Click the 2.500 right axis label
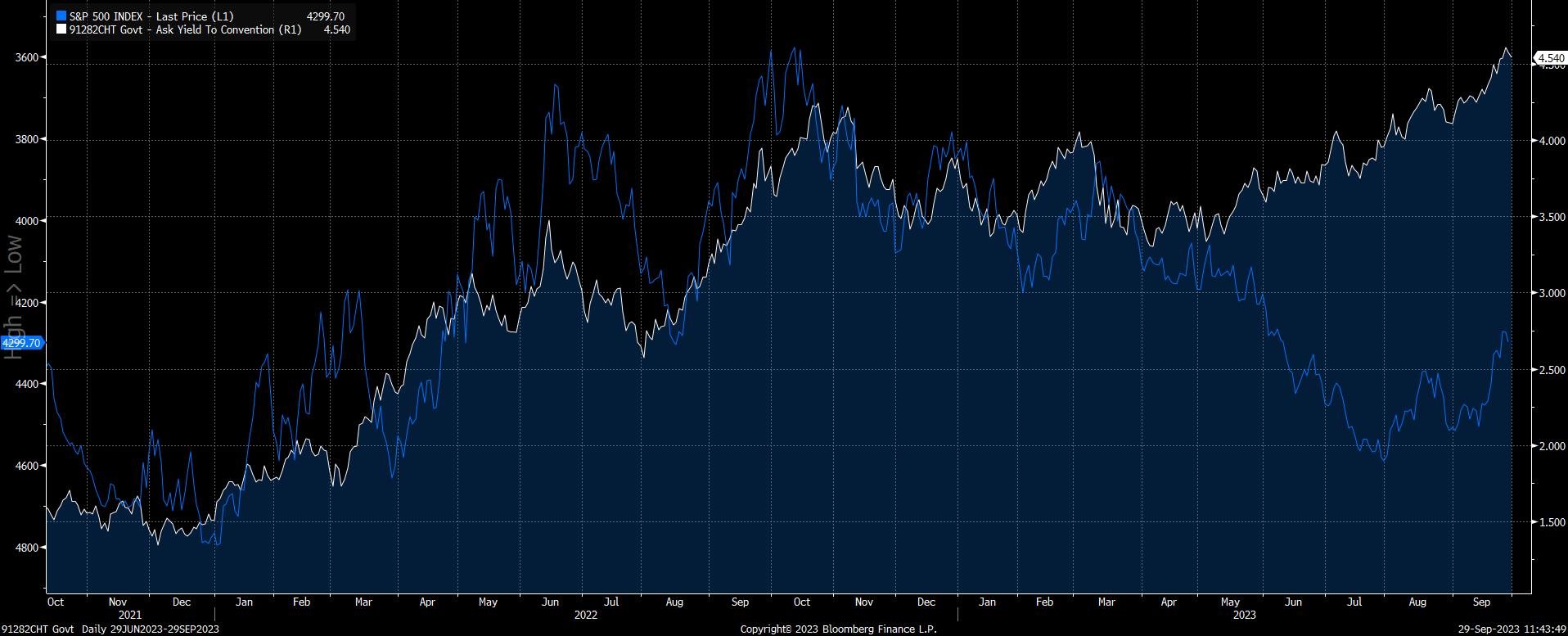Screen dimensions: 1568x636 coord(1551,371)
